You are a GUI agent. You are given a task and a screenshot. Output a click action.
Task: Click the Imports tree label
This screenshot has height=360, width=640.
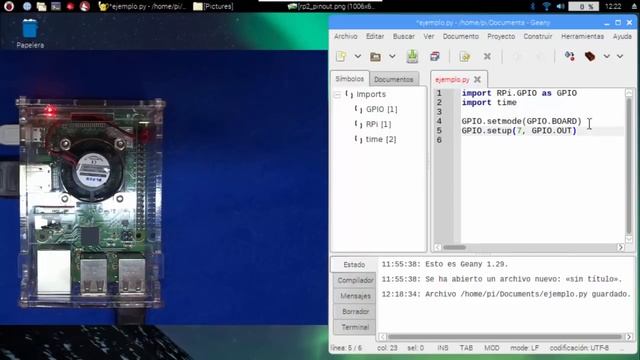pyautogui.click(x=371, y=94)
